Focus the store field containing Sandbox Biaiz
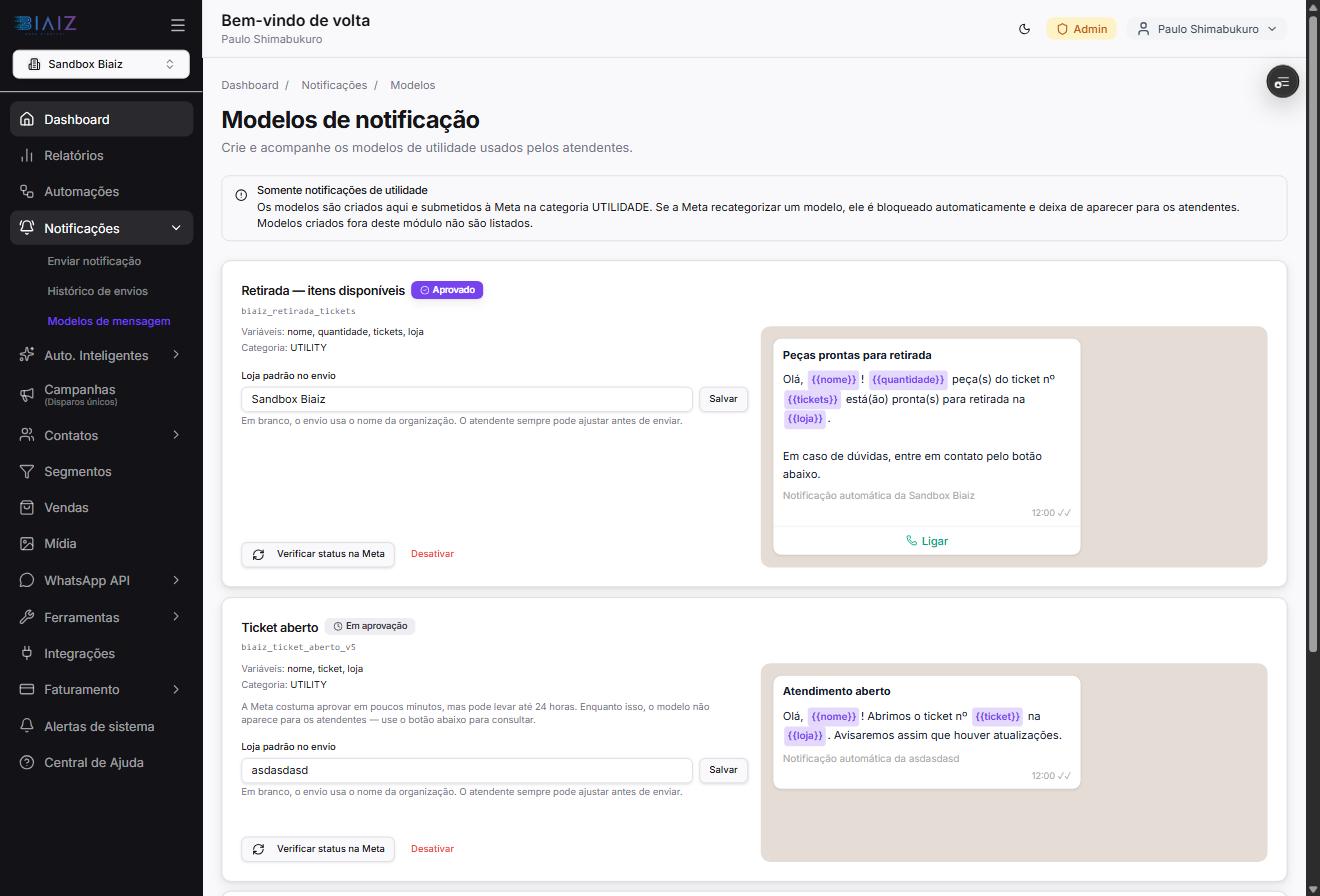The height and width of the screenshot is (896, 1320). click(466, 399)
